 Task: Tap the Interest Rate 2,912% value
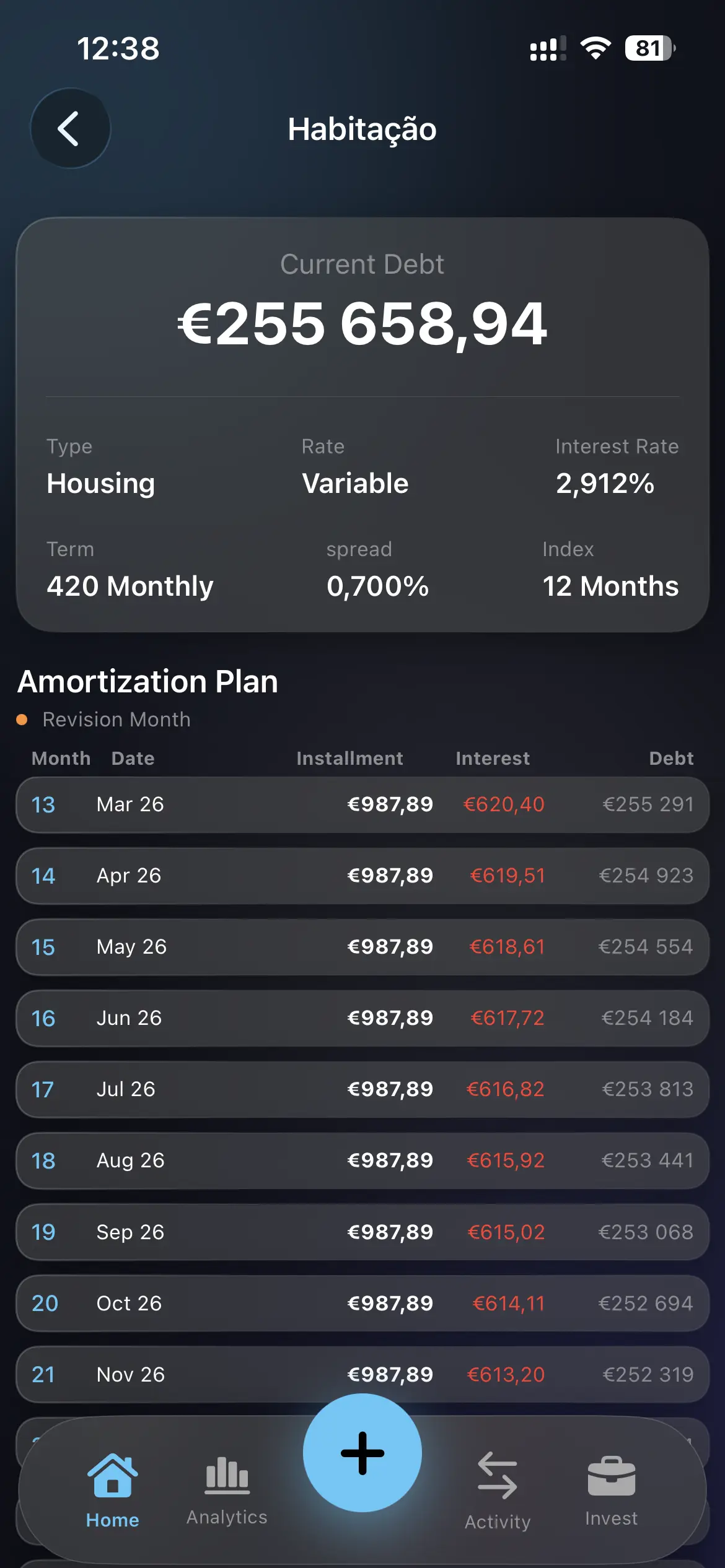[x=605, y=484]
